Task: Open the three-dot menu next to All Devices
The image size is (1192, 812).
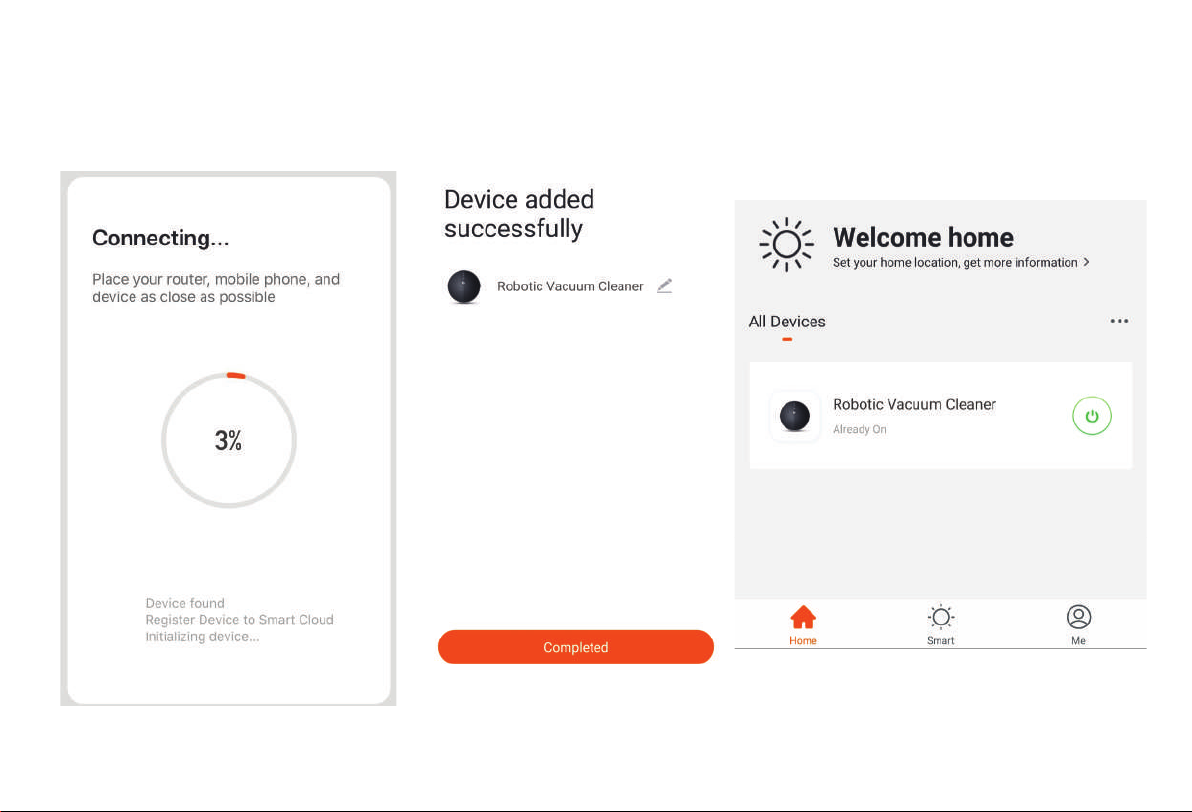Action: [1119, 321]
